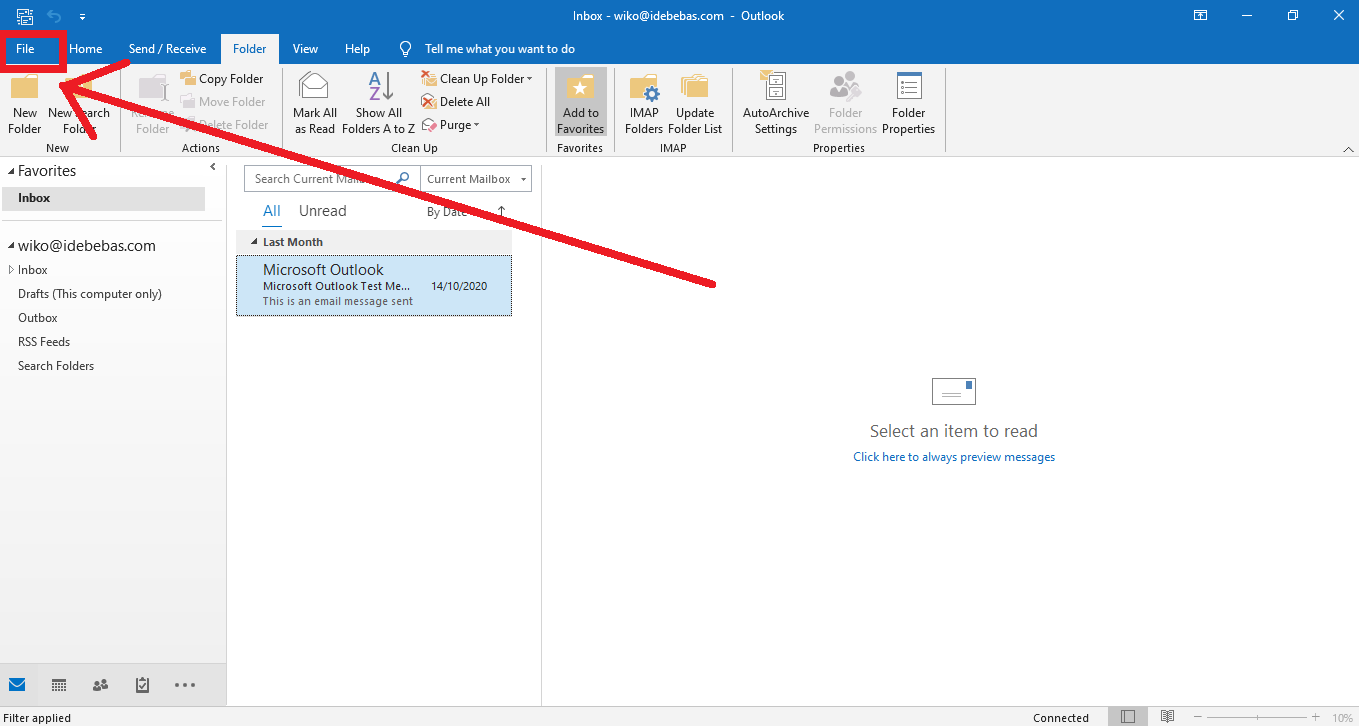Open IMAP Folders settings

(x=644, y=103)
